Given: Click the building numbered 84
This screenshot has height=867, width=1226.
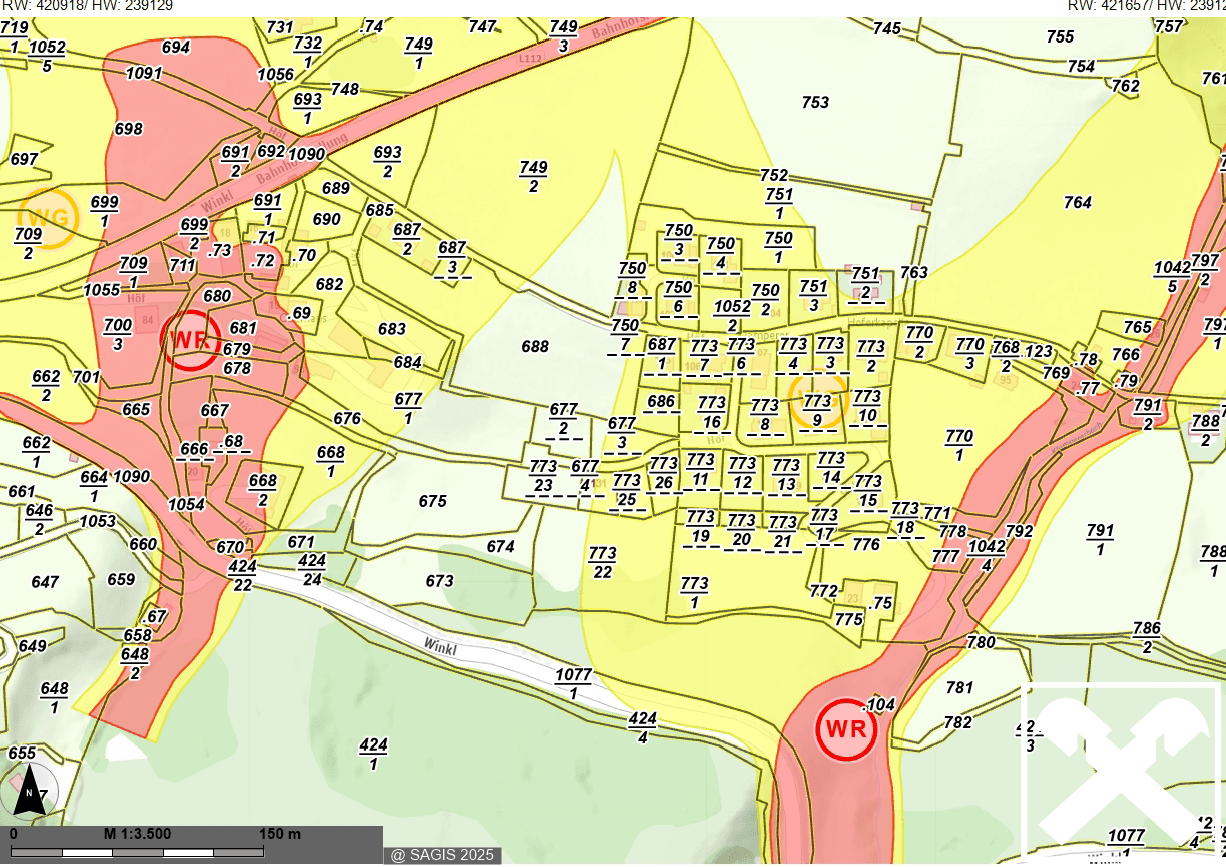Looking at the screenshot, I should coord(147,320).
